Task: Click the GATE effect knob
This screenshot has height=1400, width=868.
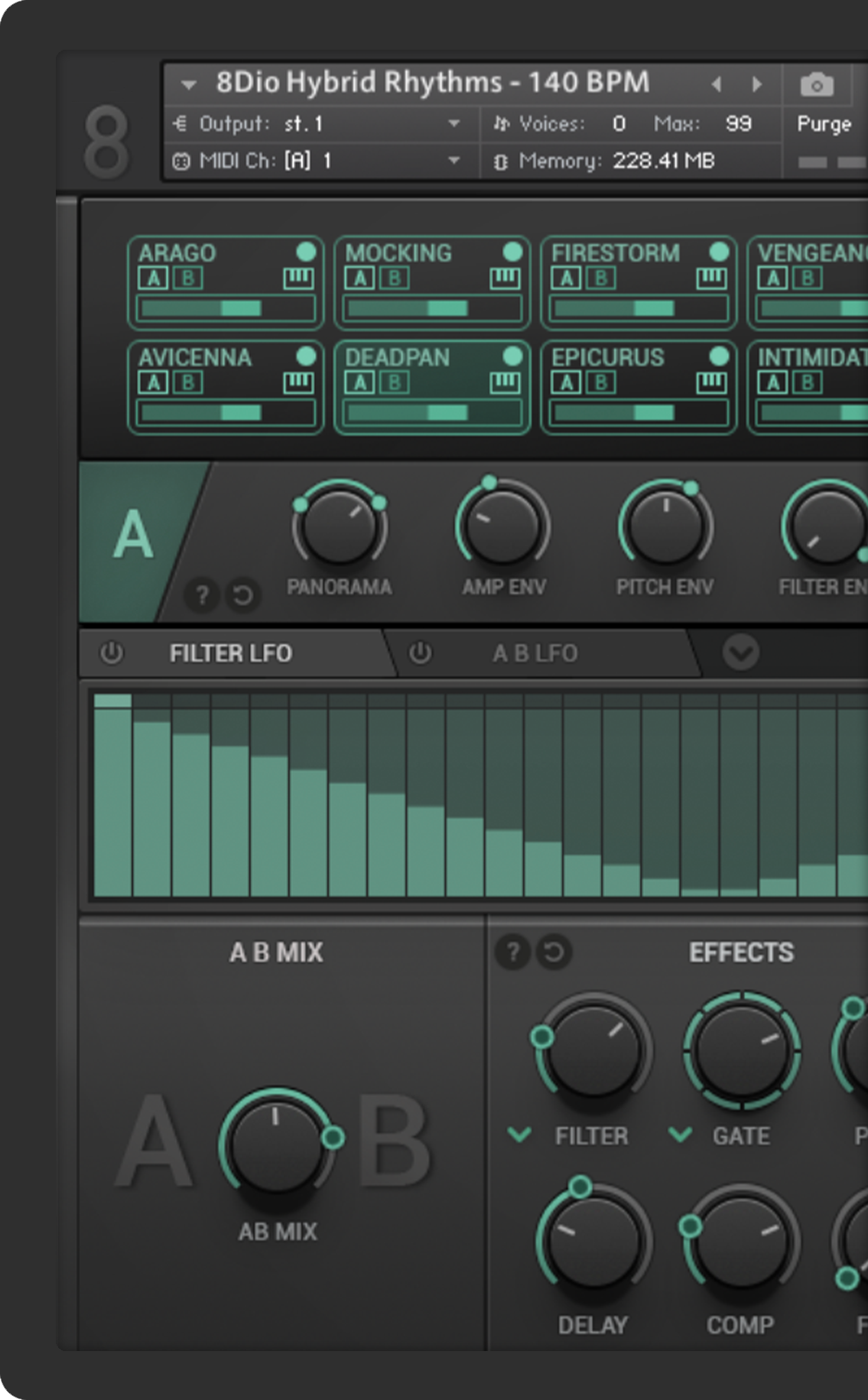Action: coord(742,1051)
